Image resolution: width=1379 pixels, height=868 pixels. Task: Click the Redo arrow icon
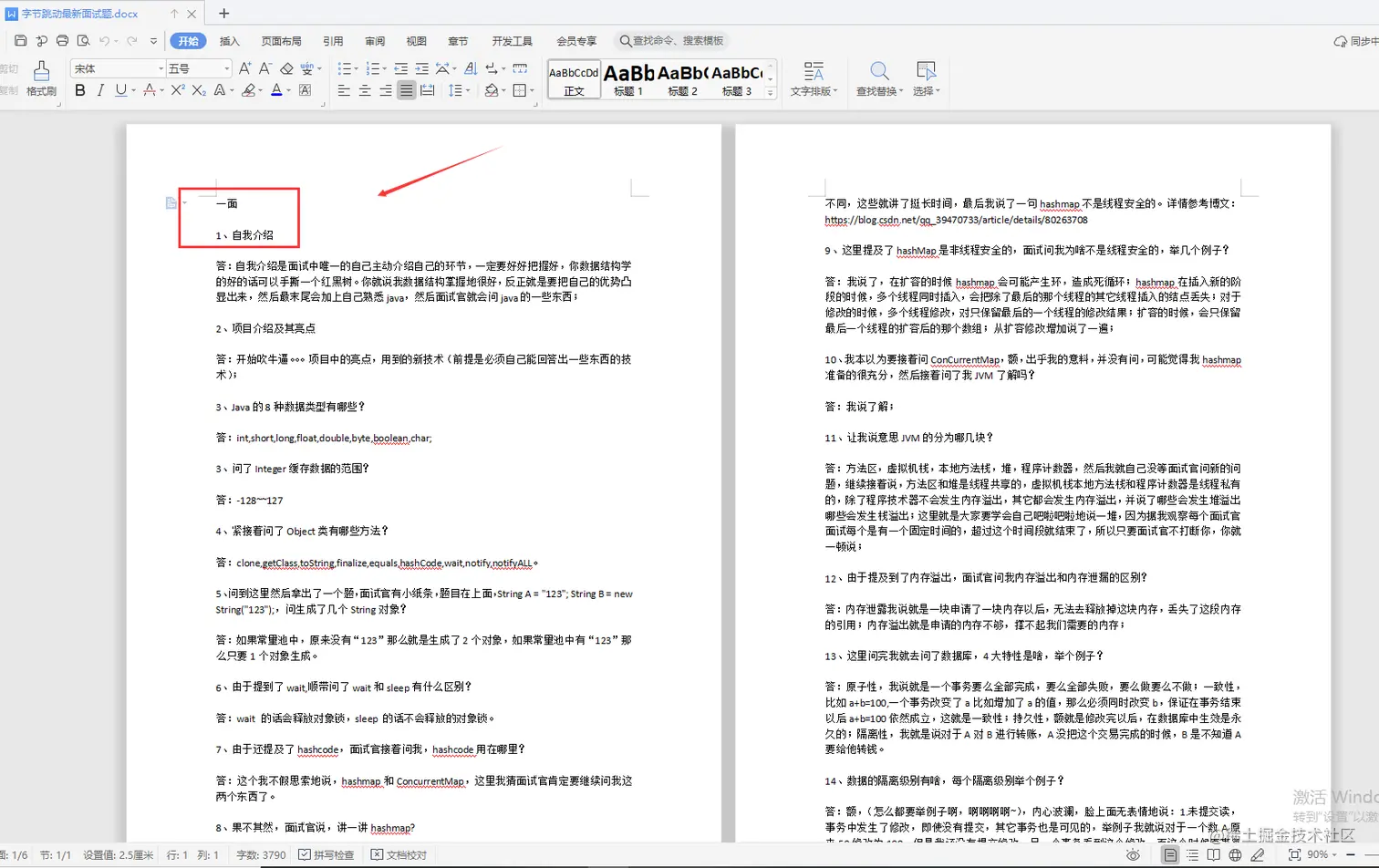click(132, 41)
